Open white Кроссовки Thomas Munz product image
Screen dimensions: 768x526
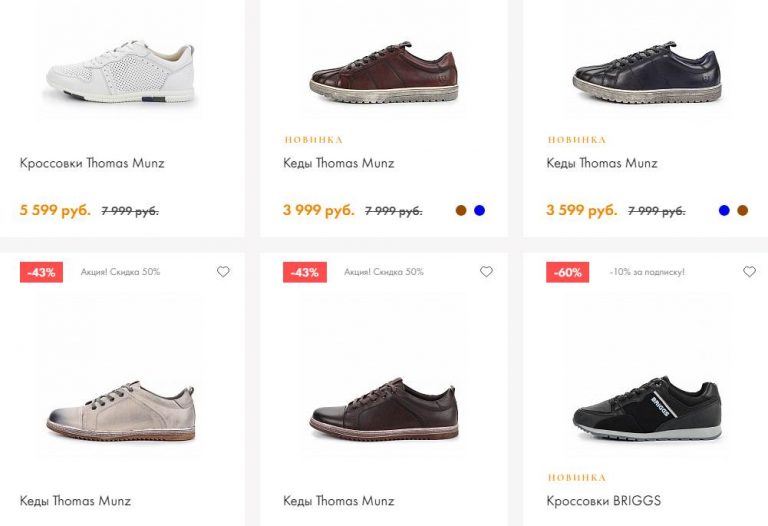click(x=120, y=70)
